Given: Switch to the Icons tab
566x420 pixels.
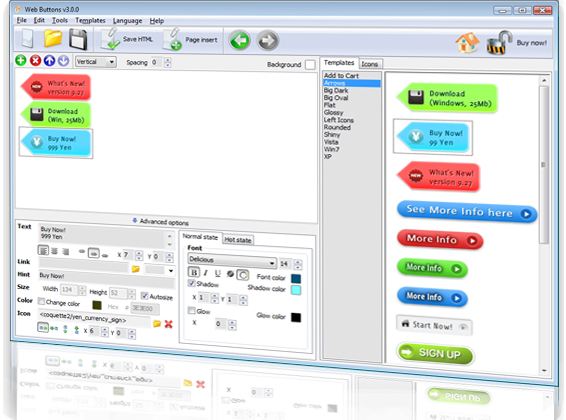Looking at the screenshot, I should [370, 64].
